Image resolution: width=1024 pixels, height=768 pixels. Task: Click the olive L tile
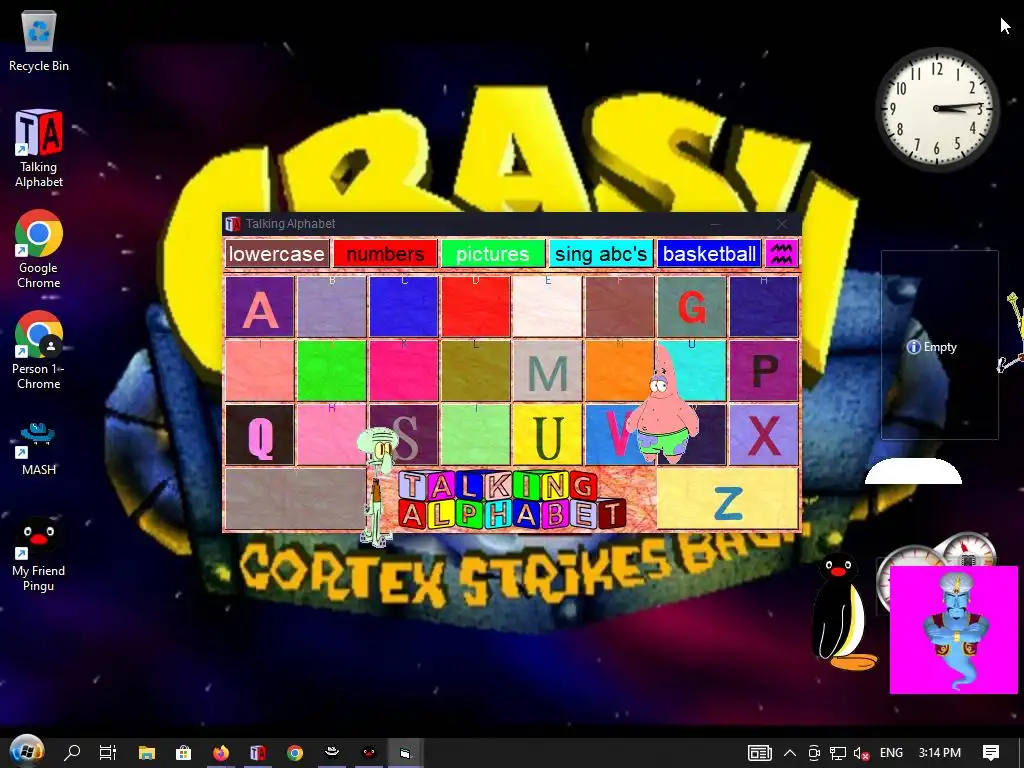coord(475,370)
